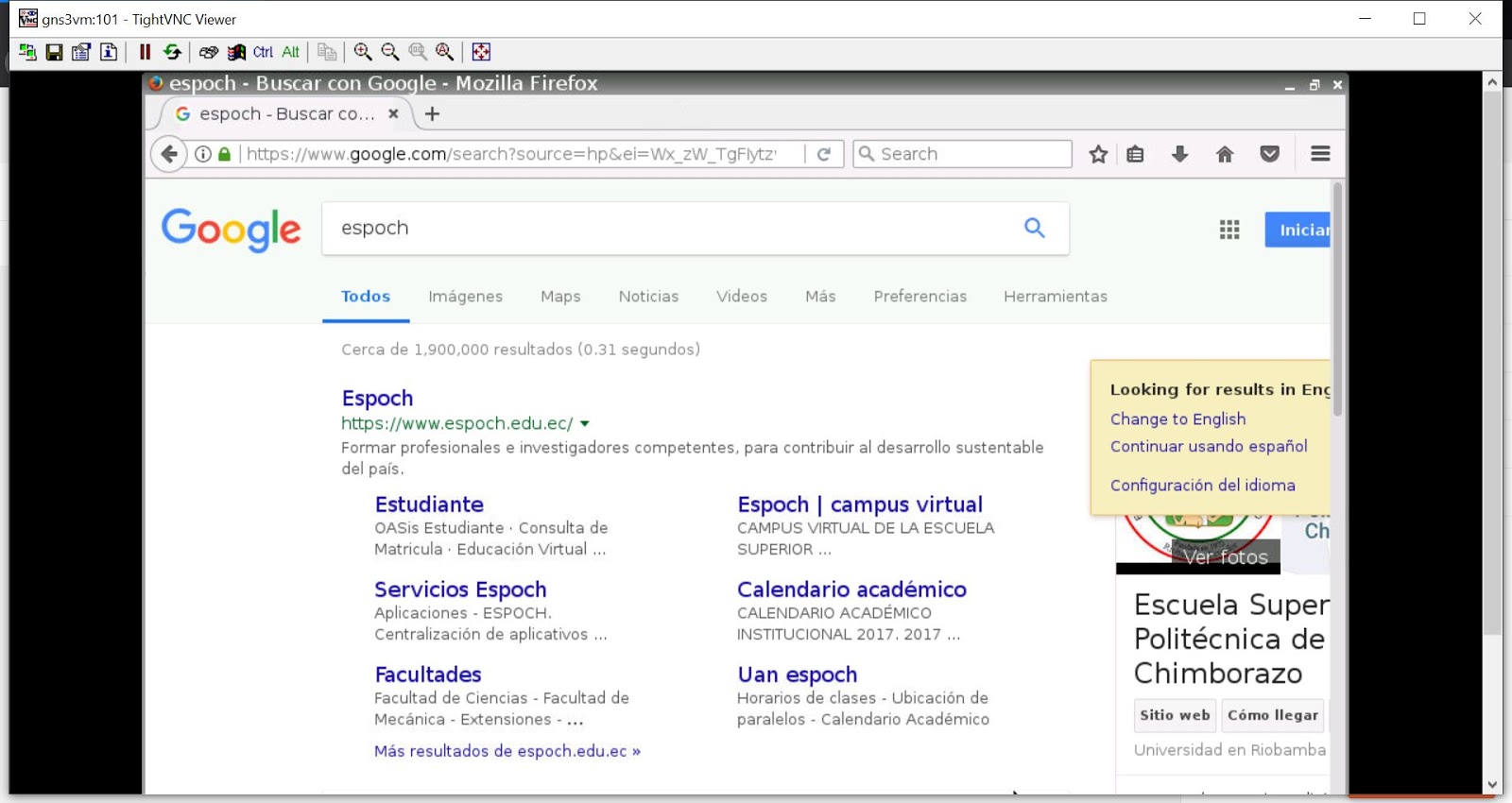
Task: Open the Firefox hamburger menu
Action: (x=1321, y=153)
